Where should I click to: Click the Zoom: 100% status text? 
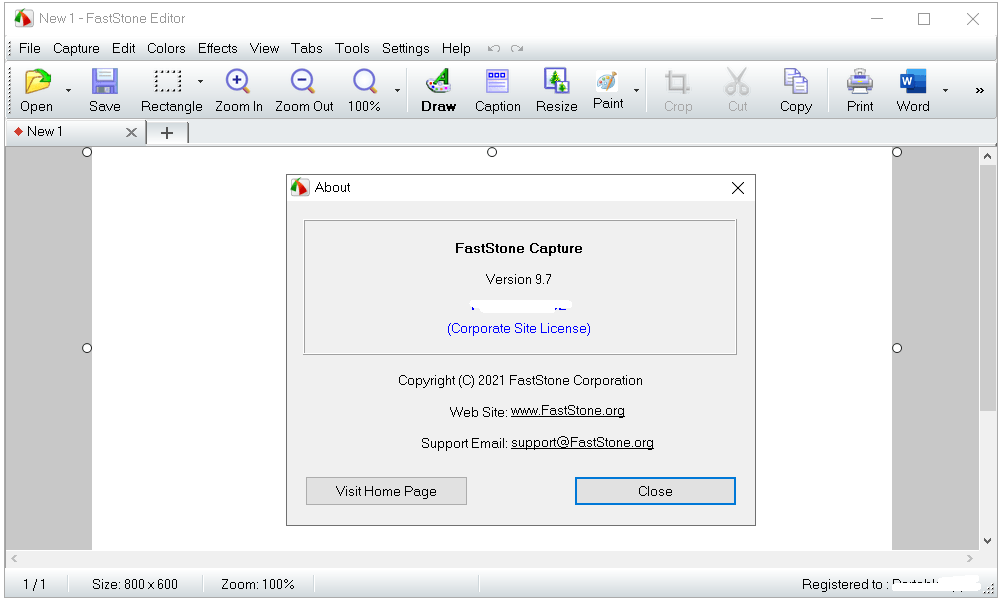257,584
